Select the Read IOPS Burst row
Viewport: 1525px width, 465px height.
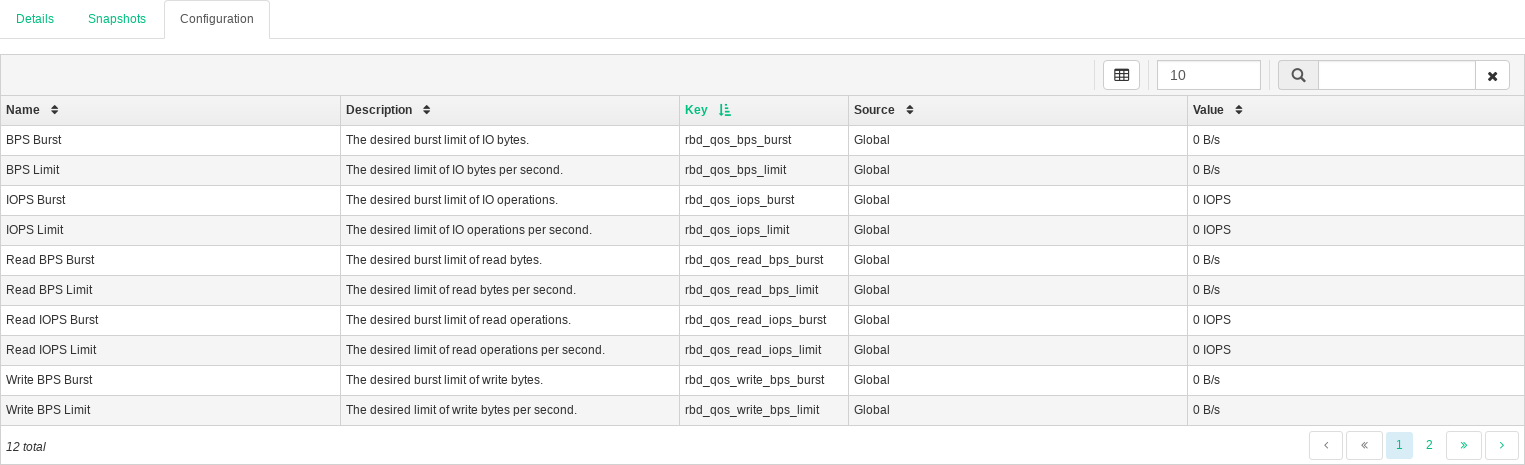pos(170,320)
